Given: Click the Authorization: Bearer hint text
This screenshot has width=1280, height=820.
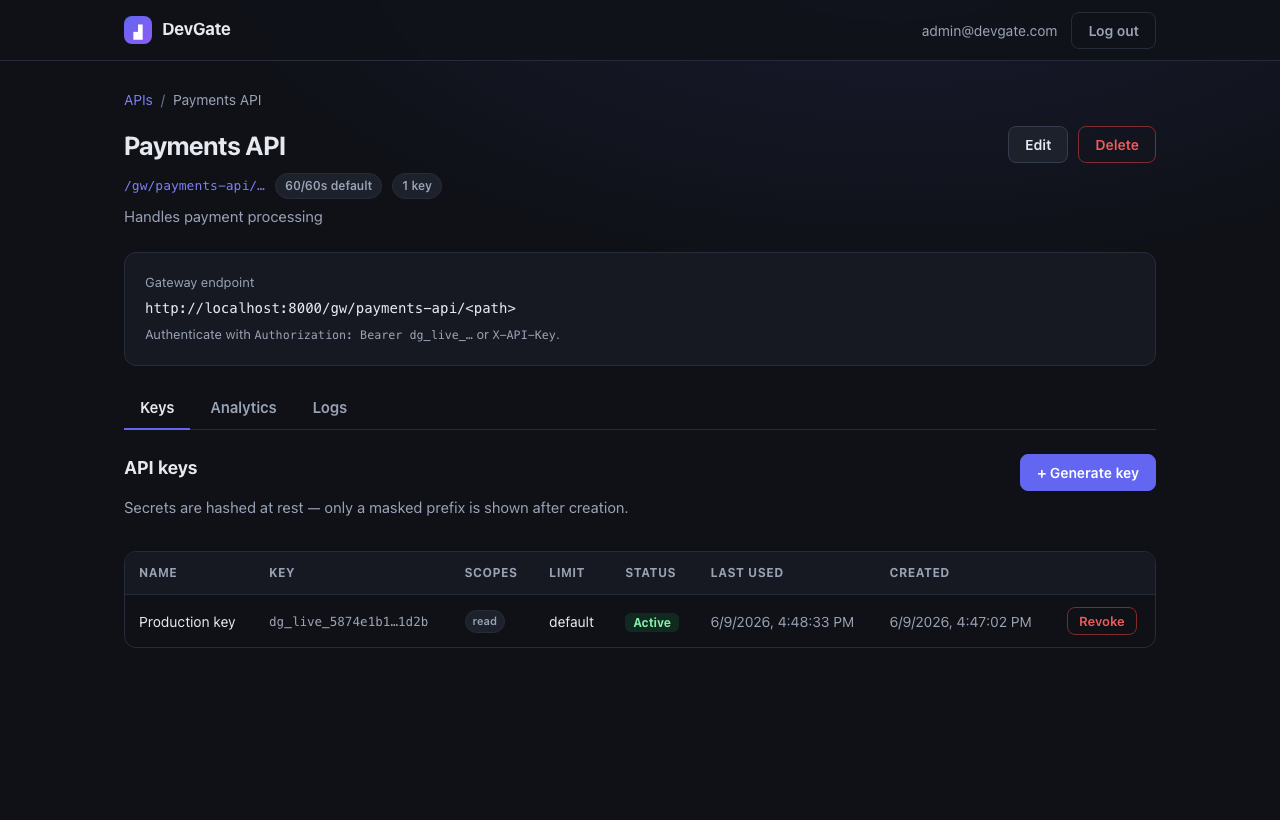Looking at the screenshot, I should (364, 335).
